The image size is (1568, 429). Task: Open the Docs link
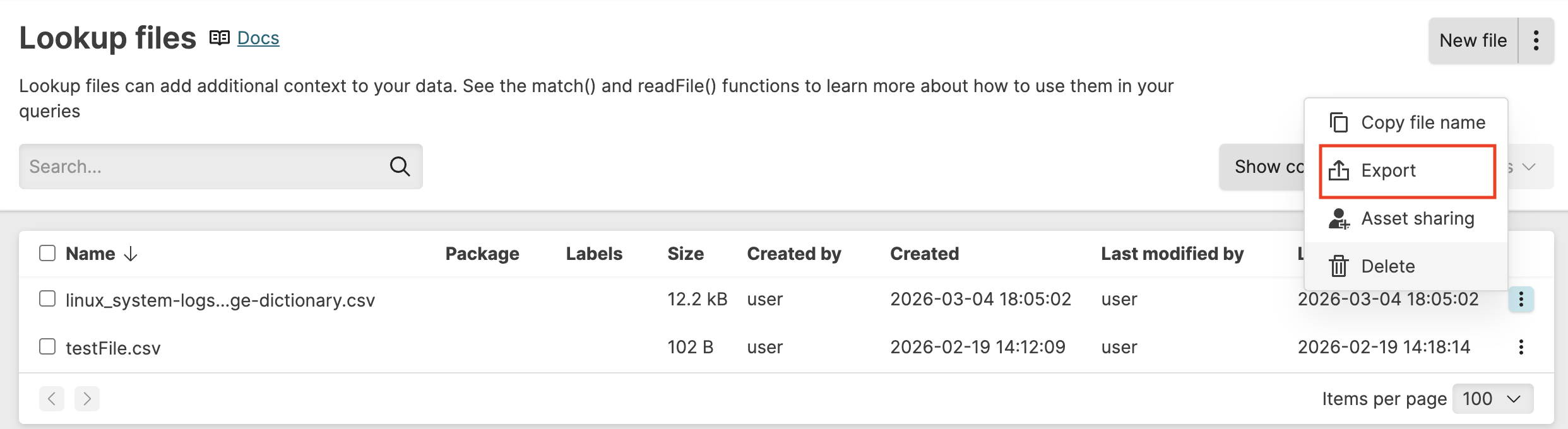pos(258,37)
